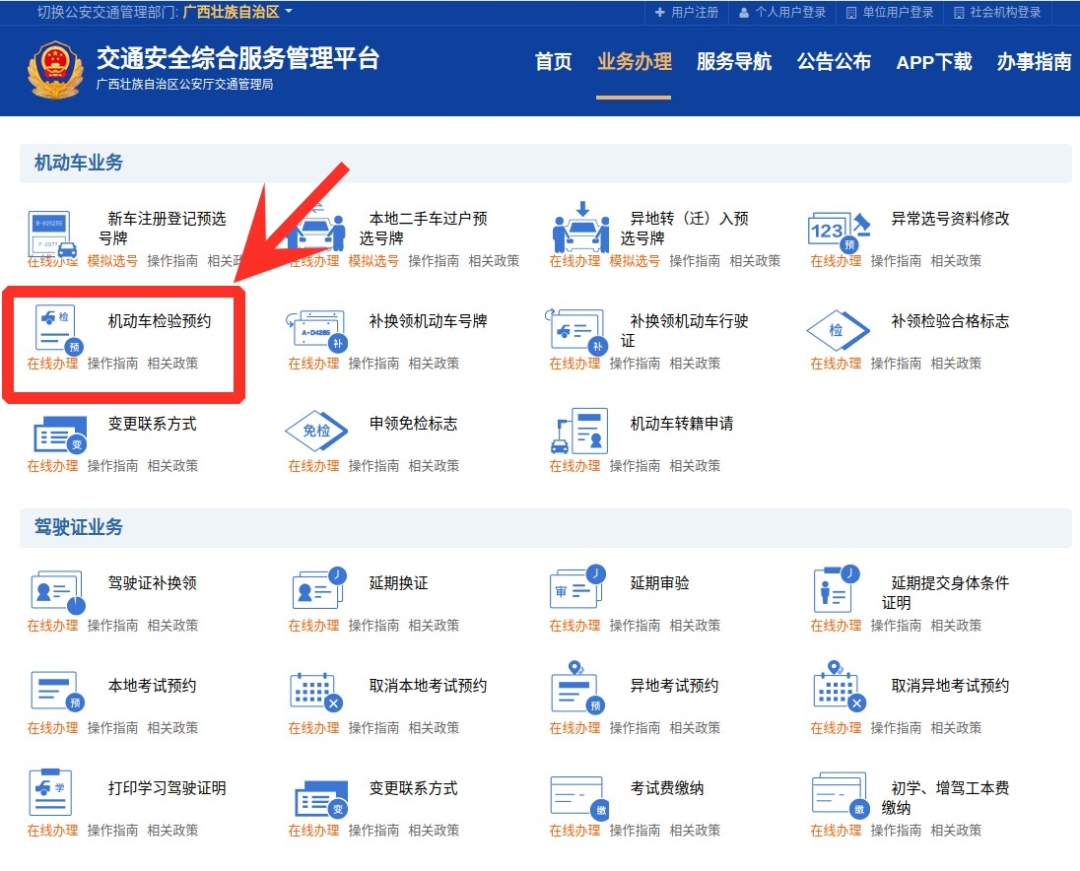Image resolution: width=1080 pixels, height=871 pixels.
Task: Click the 用户注册 link
Action: (687, 13)
